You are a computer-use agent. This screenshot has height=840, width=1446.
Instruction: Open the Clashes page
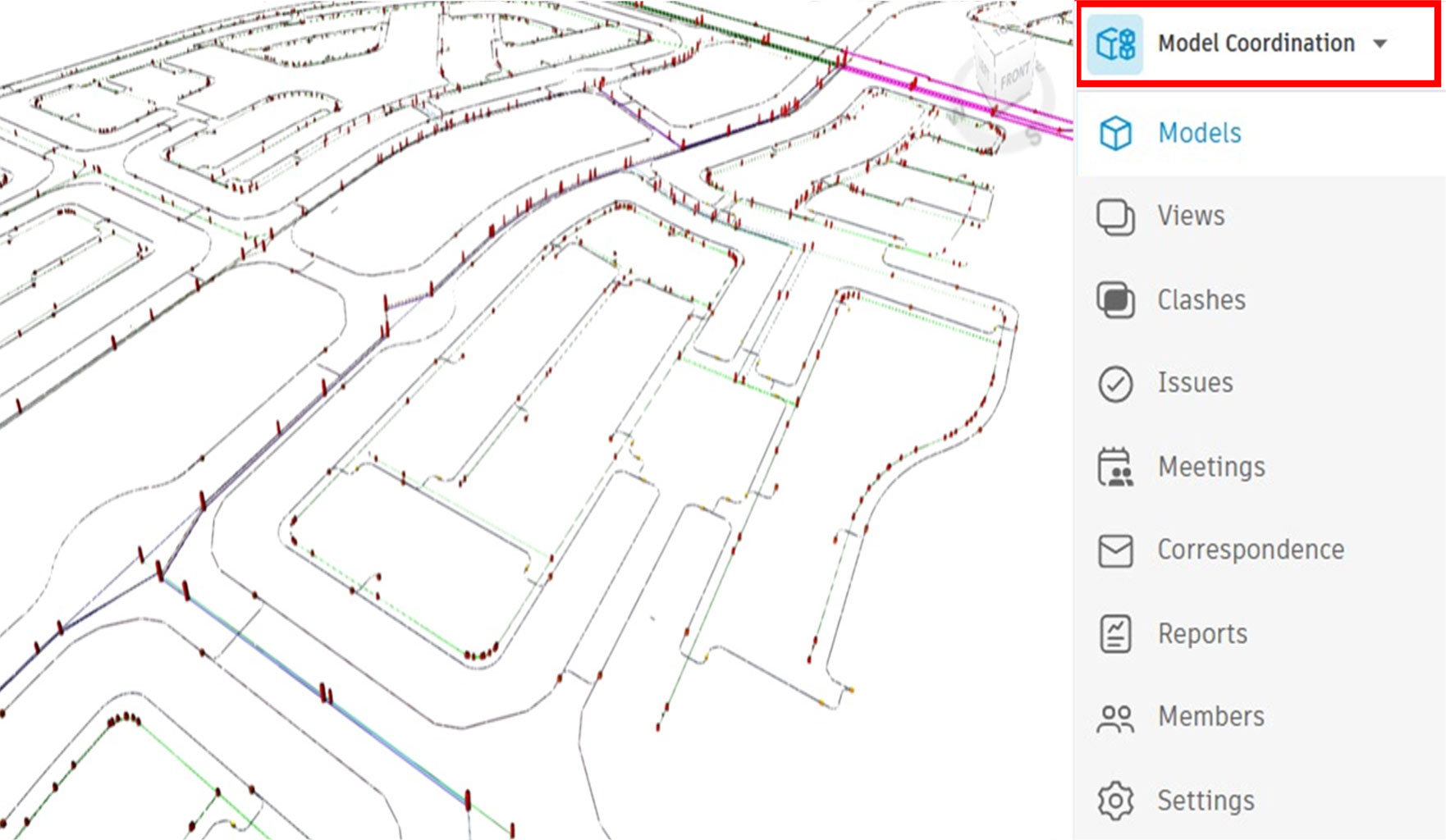pyautogui.click(x=1201, y=300)
